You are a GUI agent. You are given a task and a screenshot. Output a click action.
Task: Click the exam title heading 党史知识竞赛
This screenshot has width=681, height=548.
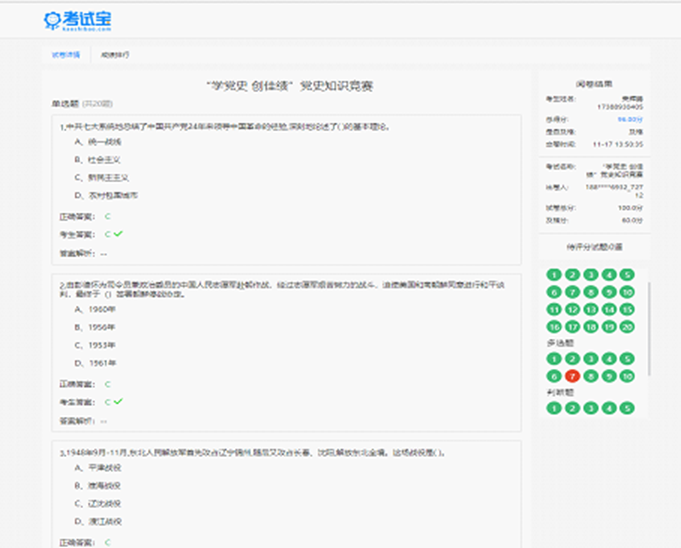[x=289, y=86]
